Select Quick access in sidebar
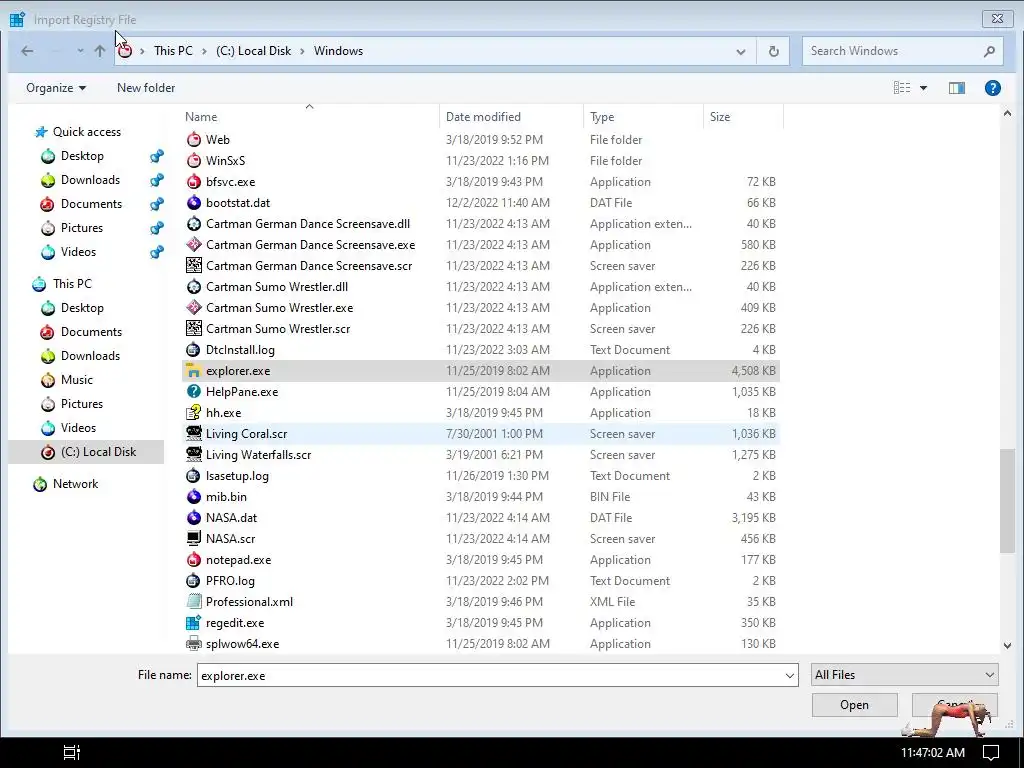 click(87, 132)
